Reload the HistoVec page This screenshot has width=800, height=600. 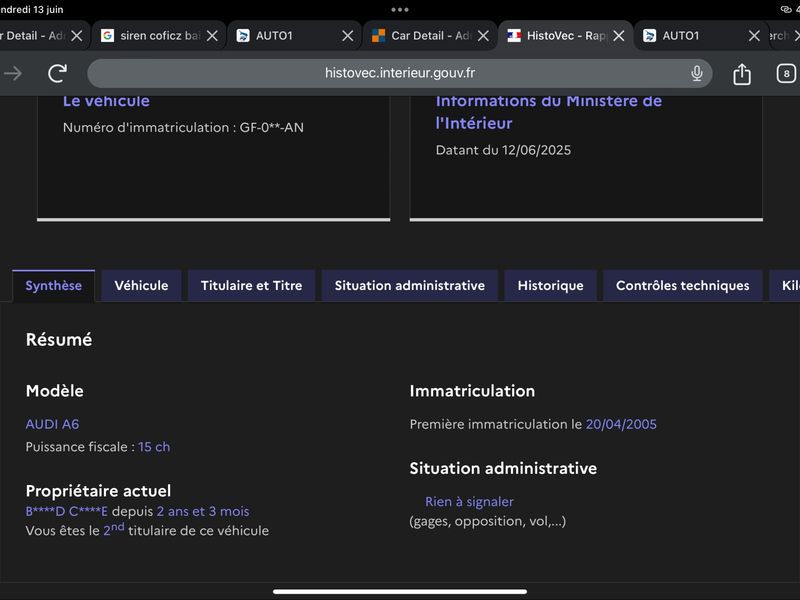(x=58, y=73)
